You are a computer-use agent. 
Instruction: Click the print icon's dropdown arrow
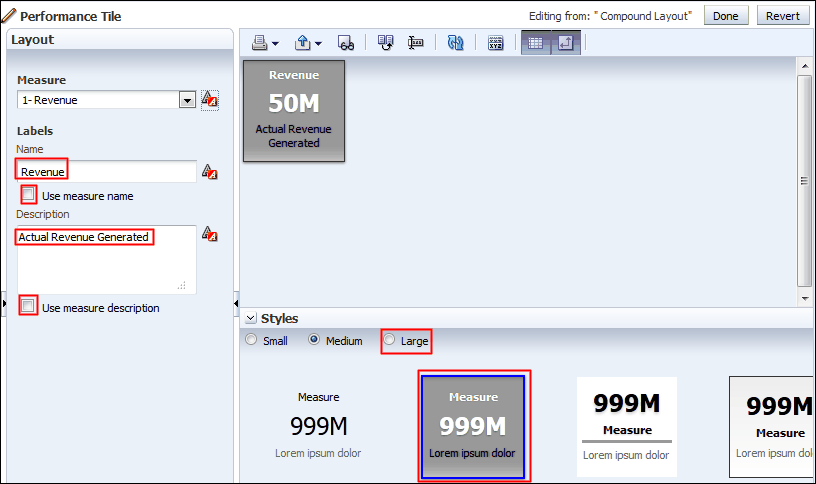(275, 44)
